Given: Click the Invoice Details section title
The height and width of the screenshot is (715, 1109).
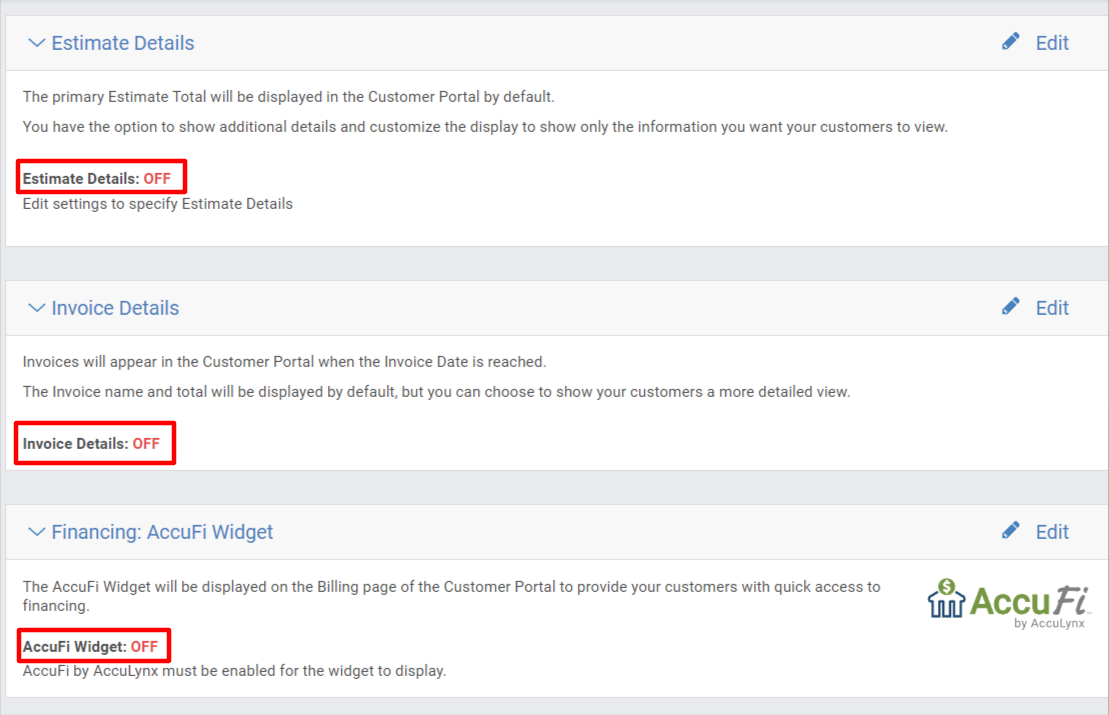Looking at the screenshot, I should point(115,308).
